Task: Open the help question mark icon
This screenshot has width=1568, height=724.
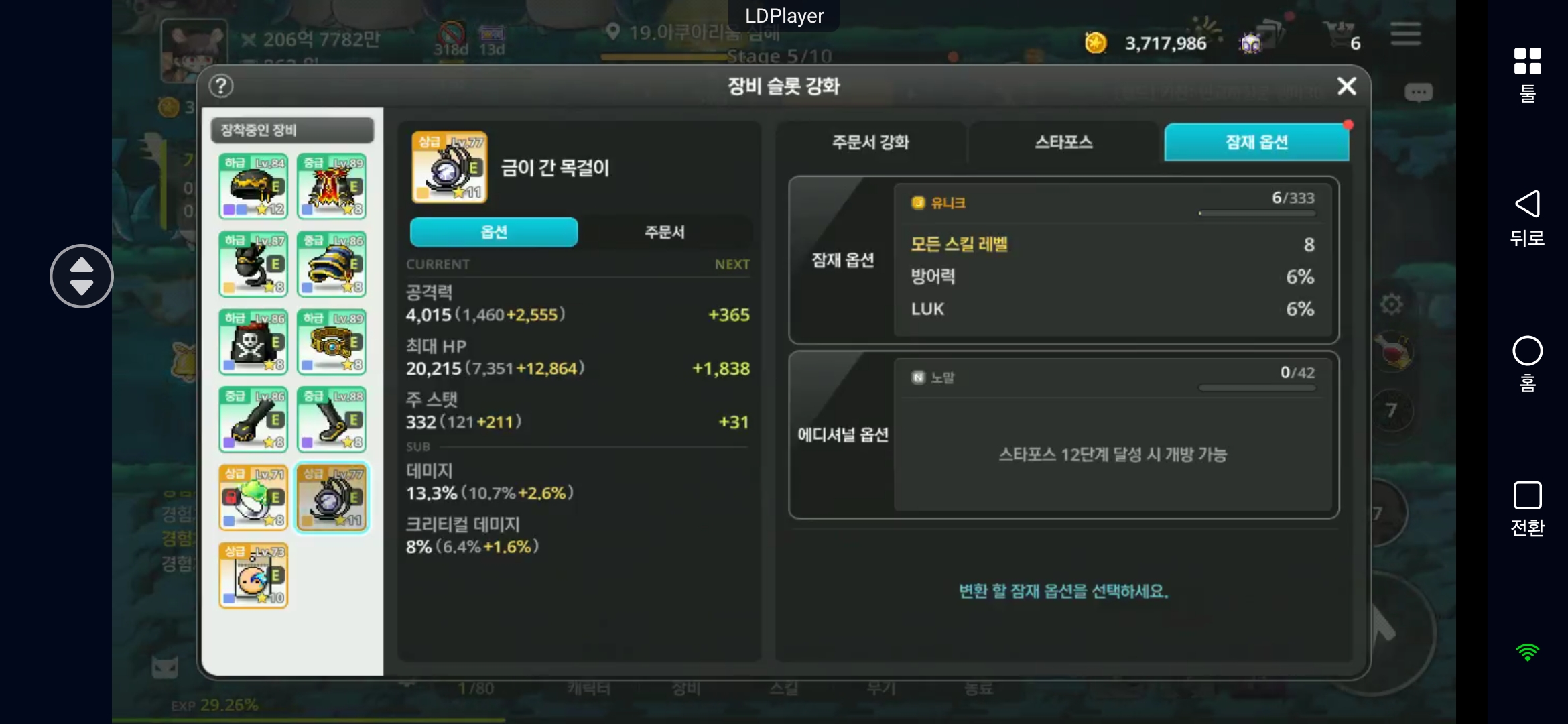Action: coord(221,86)
